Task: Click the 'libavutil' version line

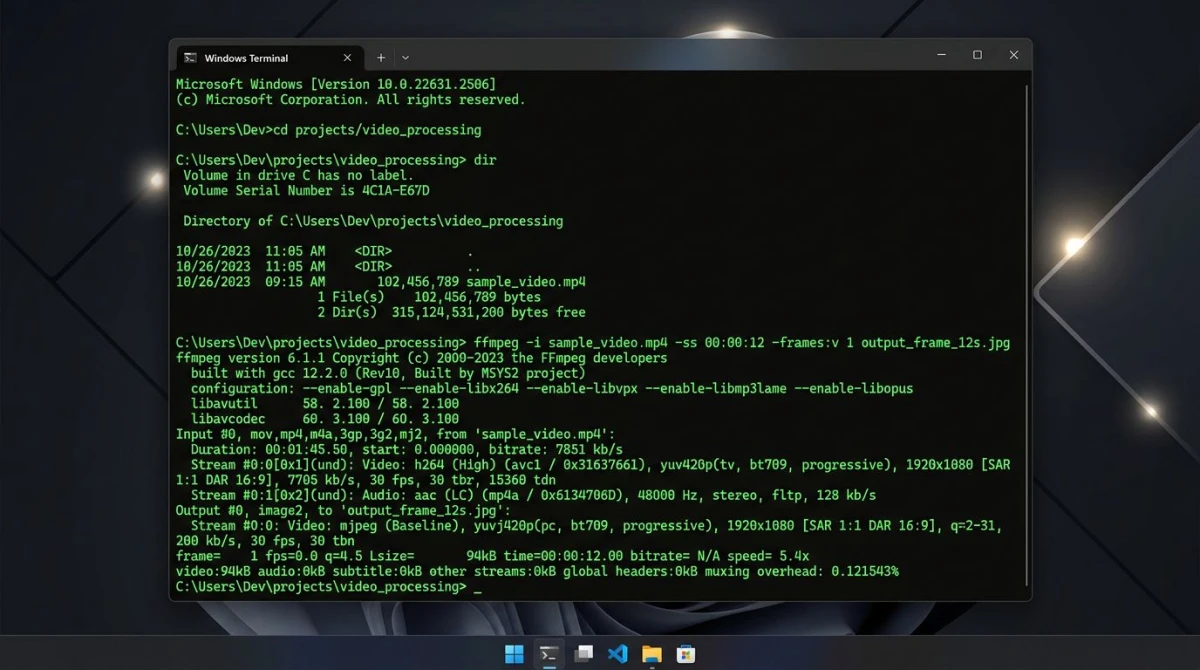Action: point(325,404)
